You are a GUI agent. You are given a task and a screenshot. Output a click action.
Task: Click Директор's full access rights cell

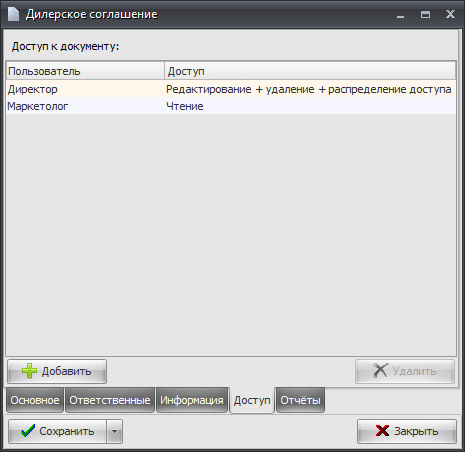(309, 89)
